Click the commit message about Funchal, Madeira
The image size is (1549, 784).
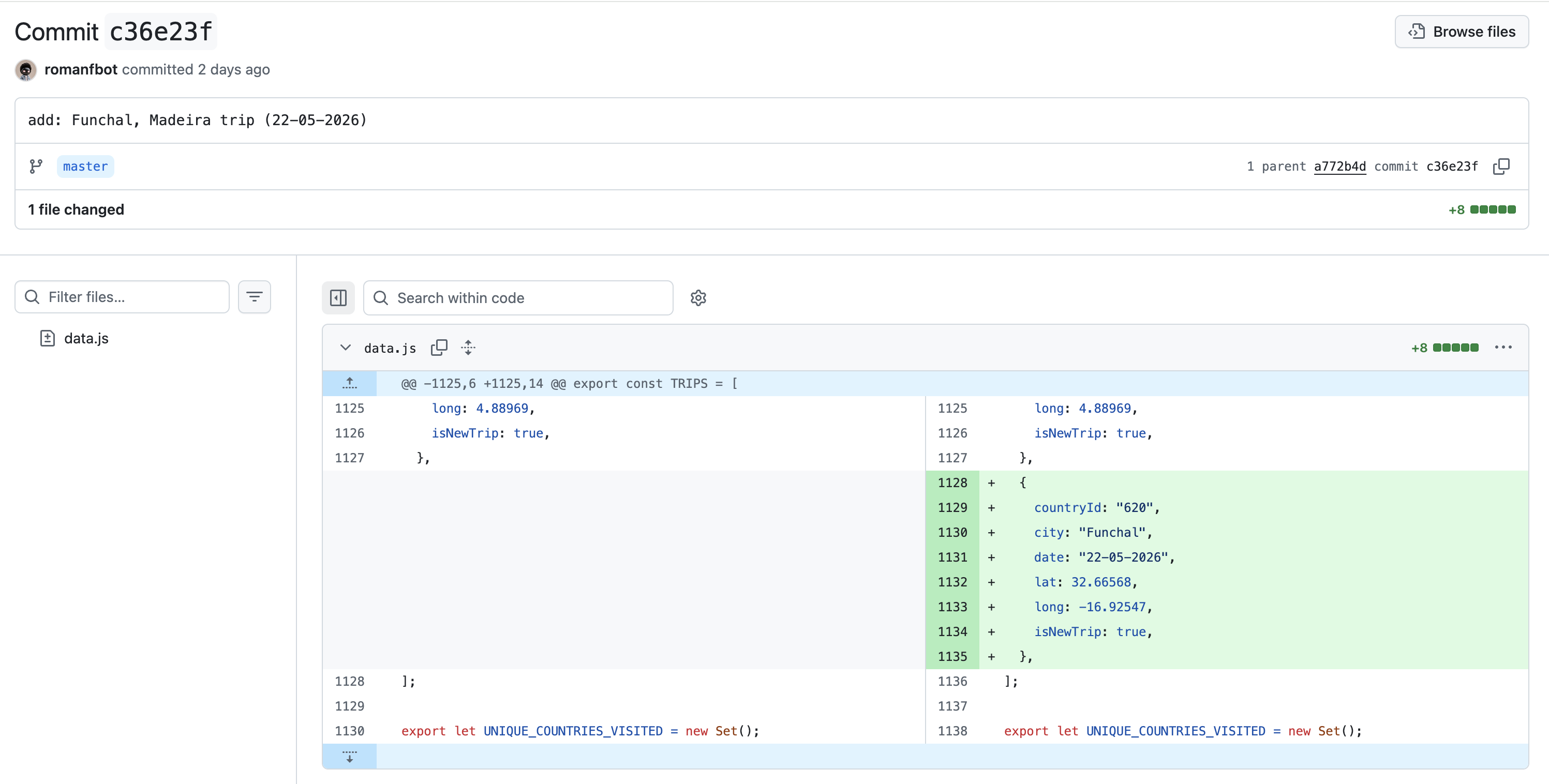coord(197,120)
